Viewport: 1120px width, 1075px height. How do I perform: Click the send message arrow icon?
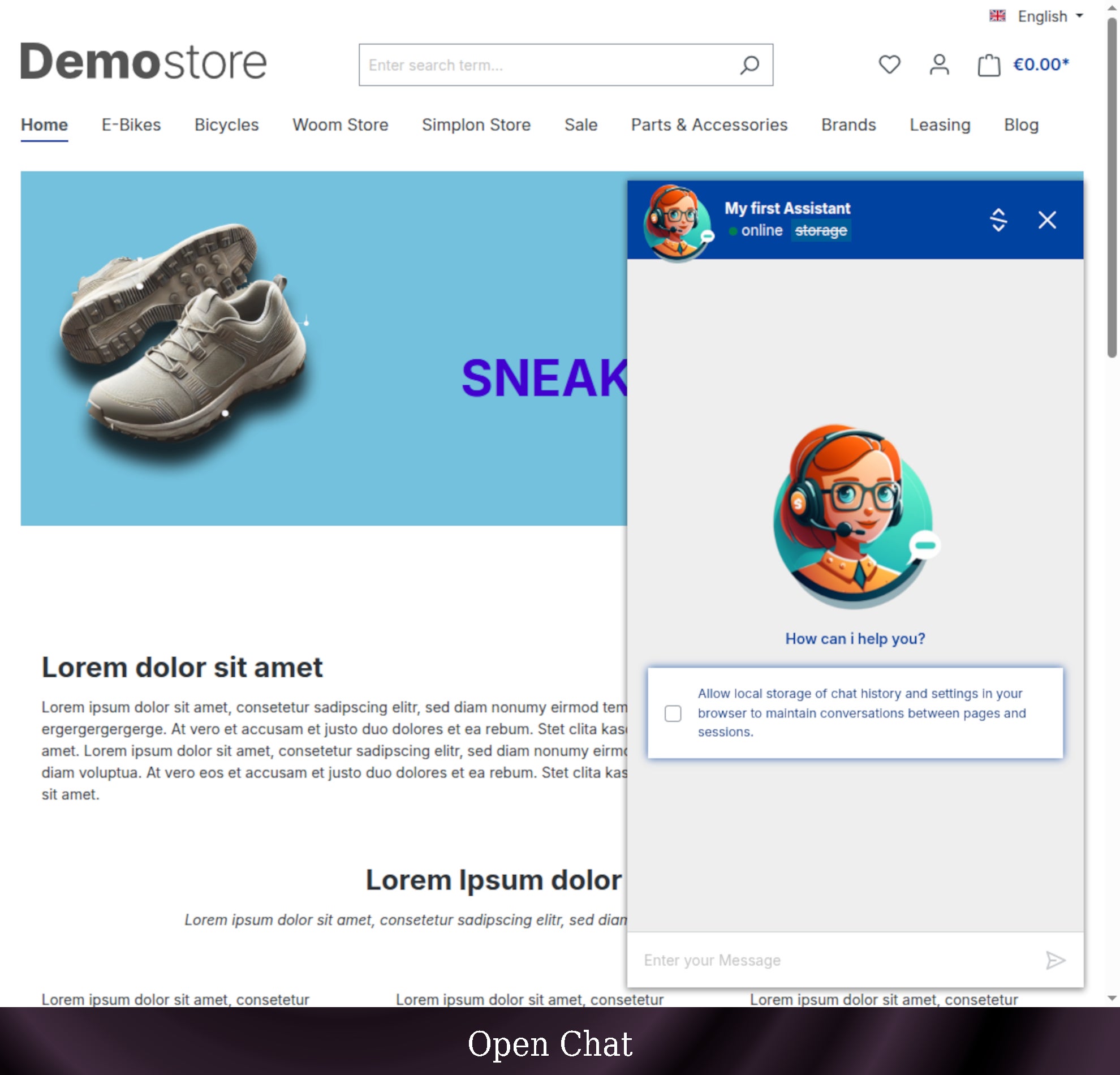(1055, 960)
